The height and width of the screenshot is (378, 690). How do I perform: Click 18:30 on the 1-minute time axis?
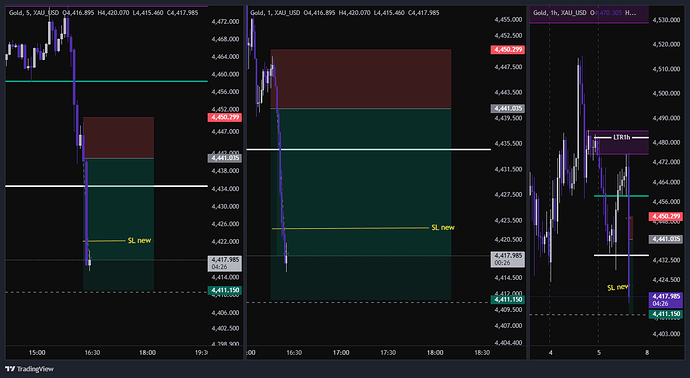coord(482,352)
